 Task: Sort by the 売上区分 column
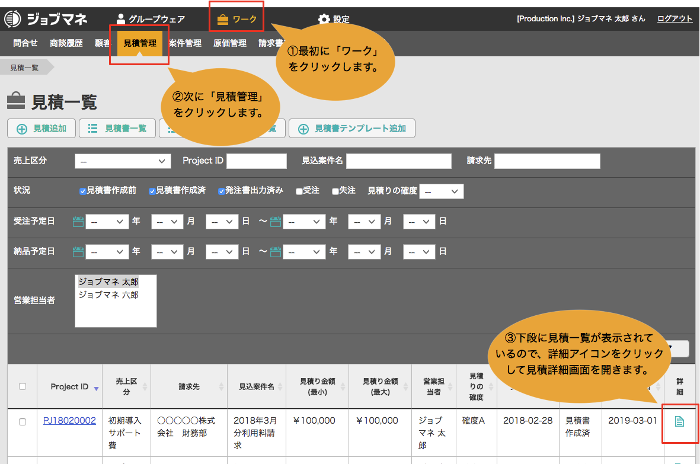(127, 386)
